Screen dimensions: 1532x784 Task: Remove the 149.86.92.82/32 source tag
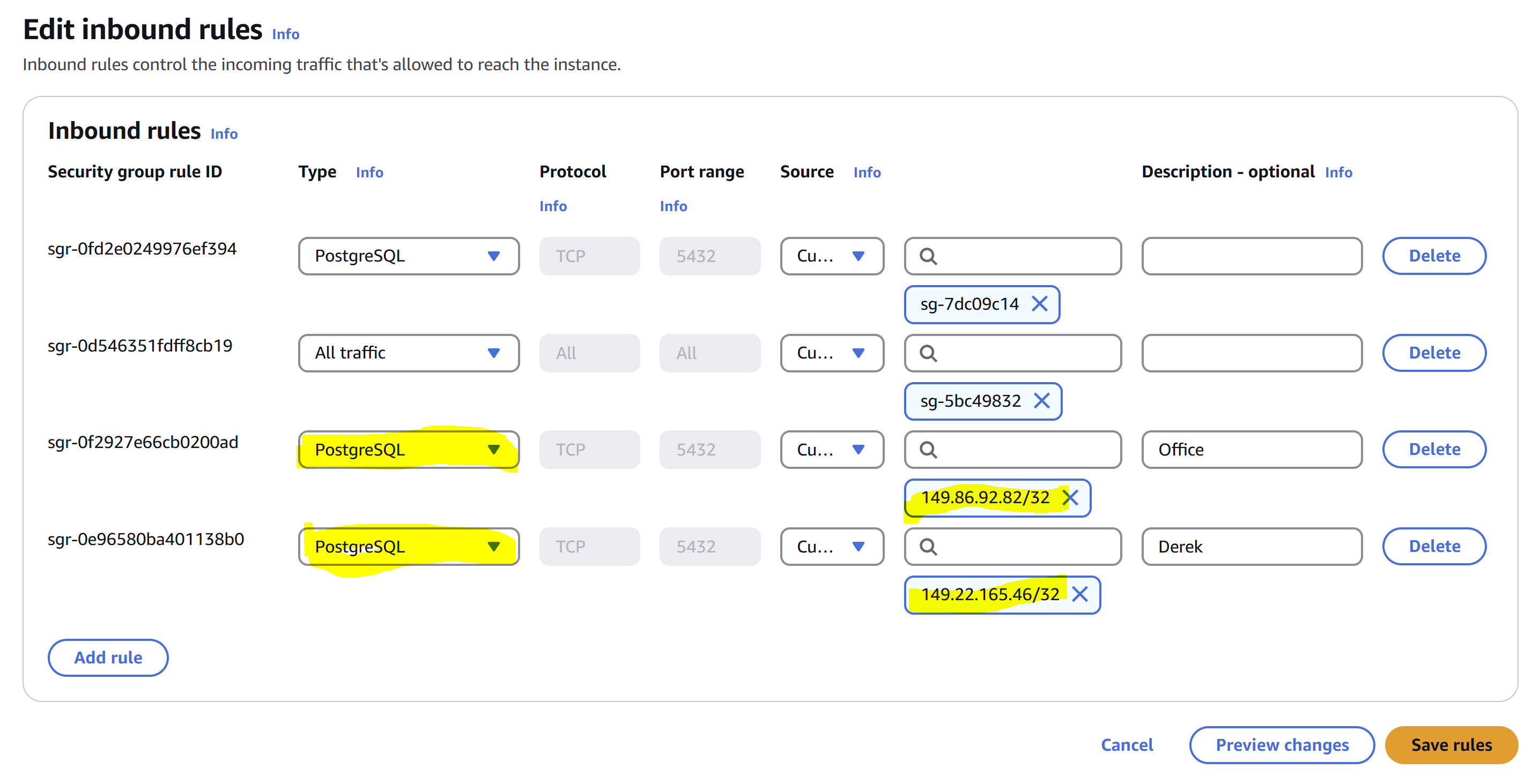click(x=1070, y=498)
